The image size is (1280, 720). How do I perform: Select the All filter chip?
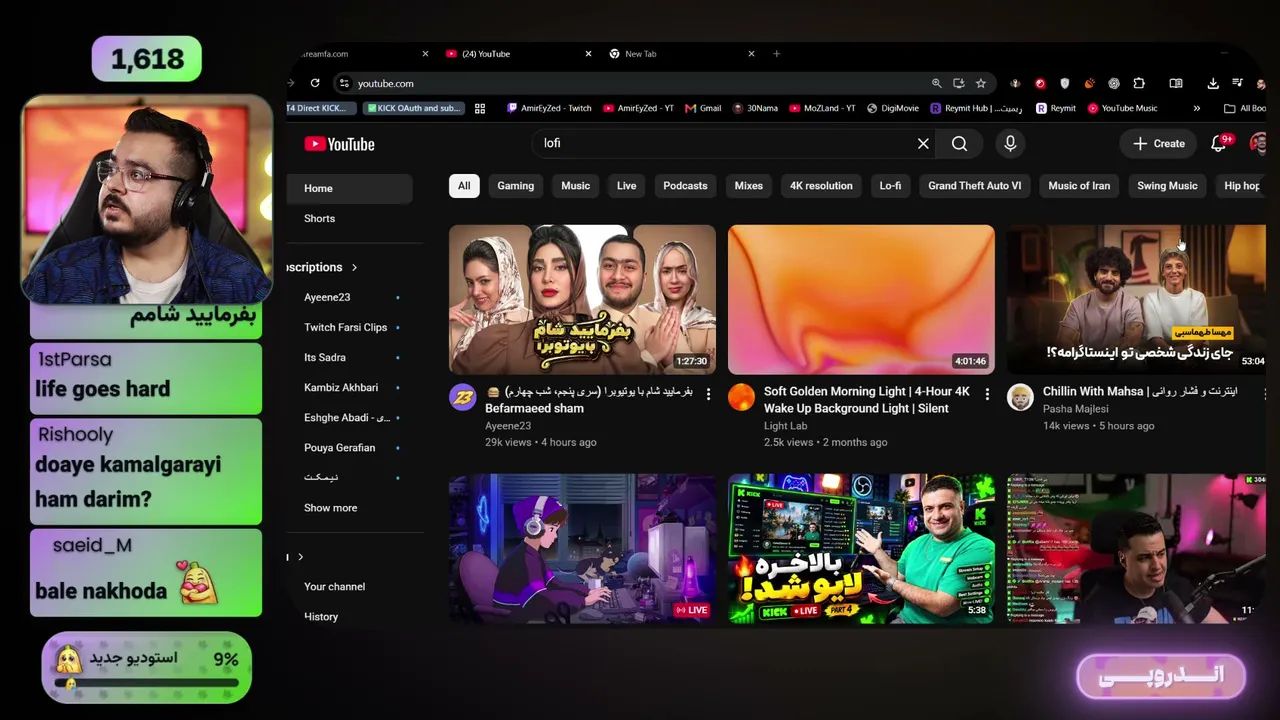point(464,186)
